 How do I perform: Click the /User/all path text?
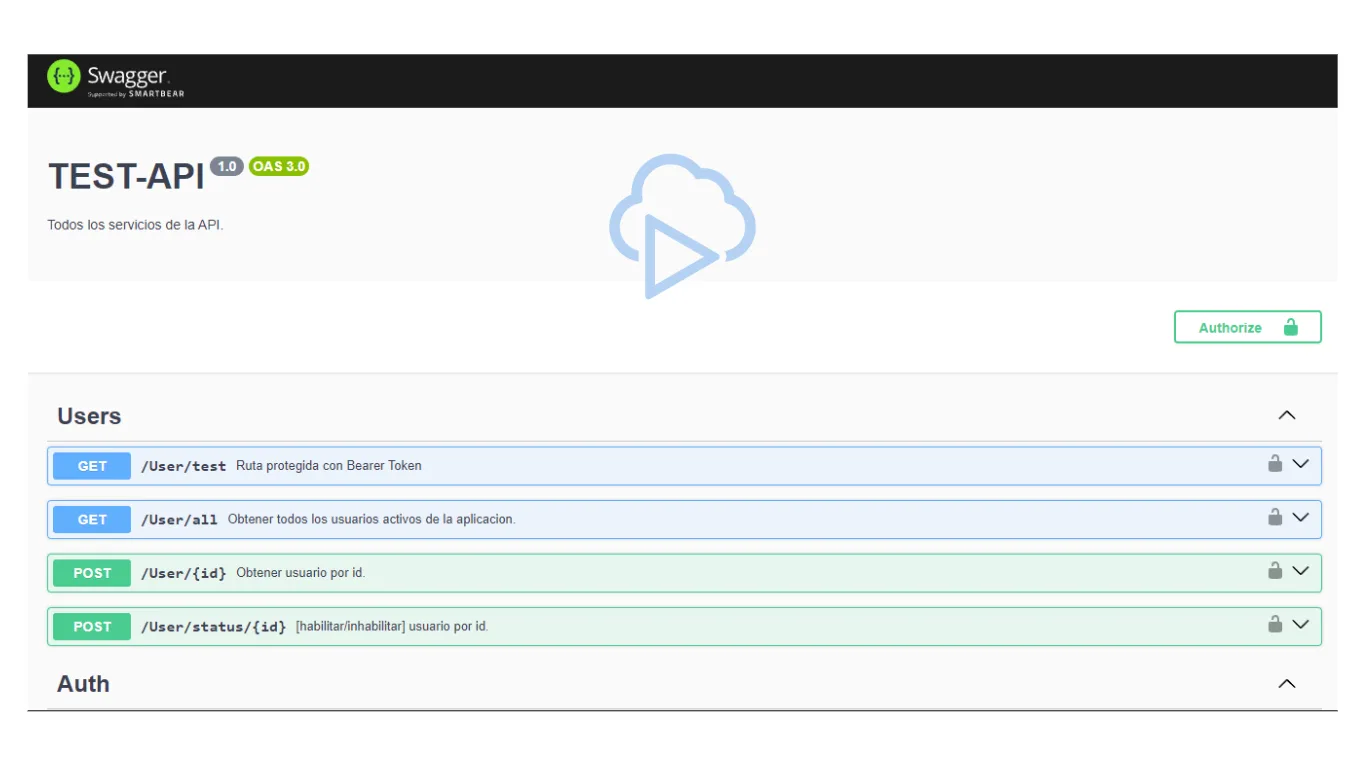pos(179,520)
